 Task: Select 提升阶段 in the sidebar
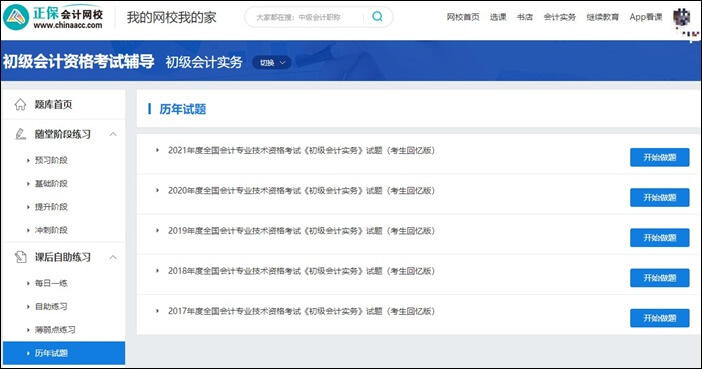click(x=51, y=206)
